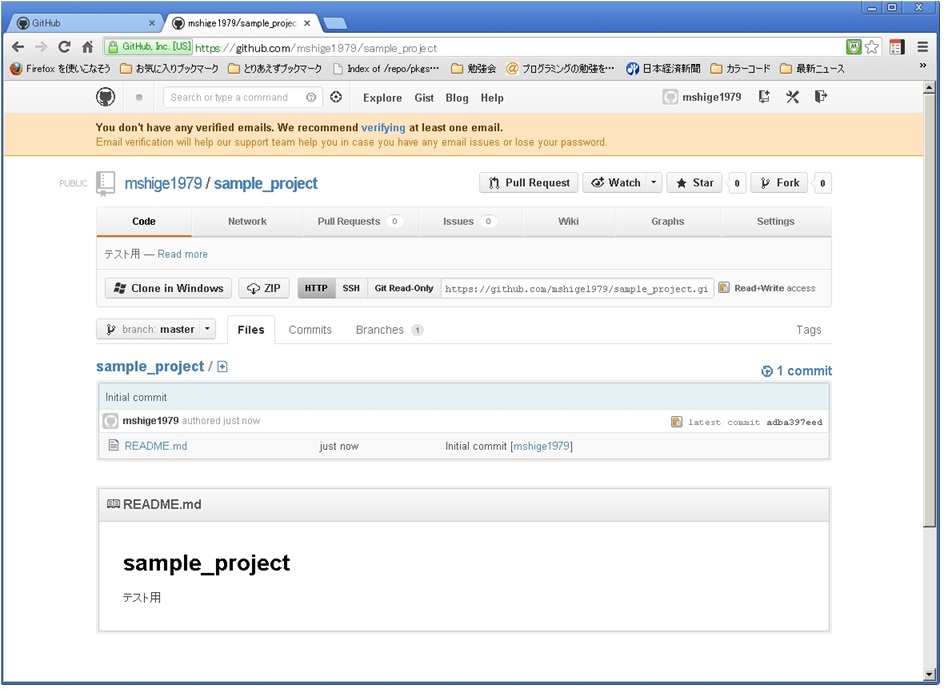Click commit author avatar beside mshige1979
946x689 pixels.
(x=110, y=421)
